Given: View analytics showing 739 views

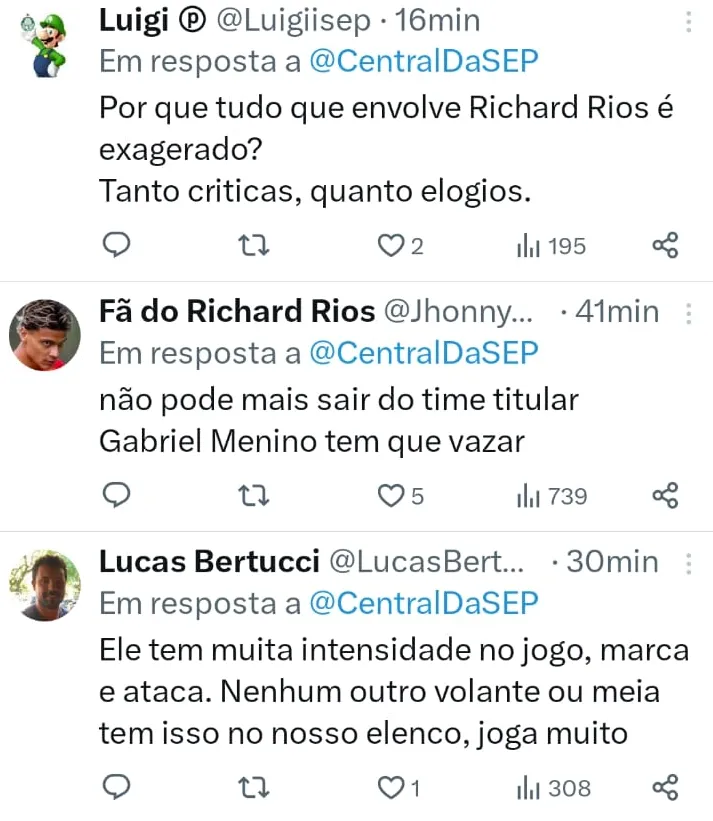Looking at the screenshot, I should click(551, 495).
